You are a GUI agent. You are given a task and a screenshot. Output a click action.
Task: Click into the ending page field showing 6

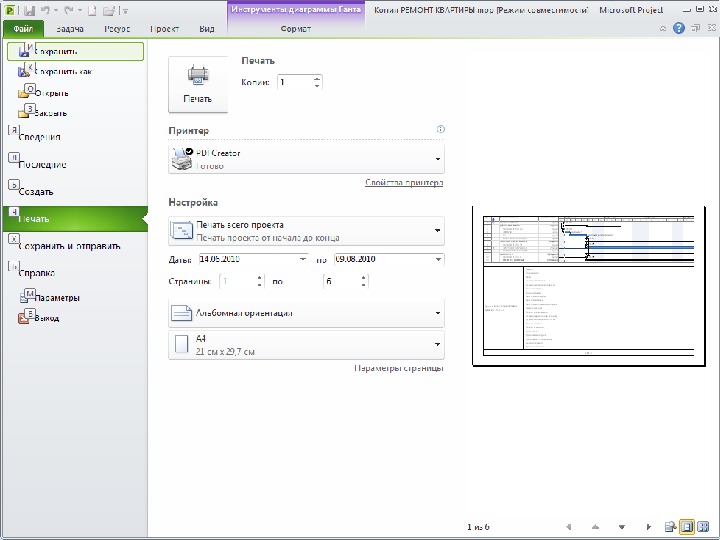[341, 281]
